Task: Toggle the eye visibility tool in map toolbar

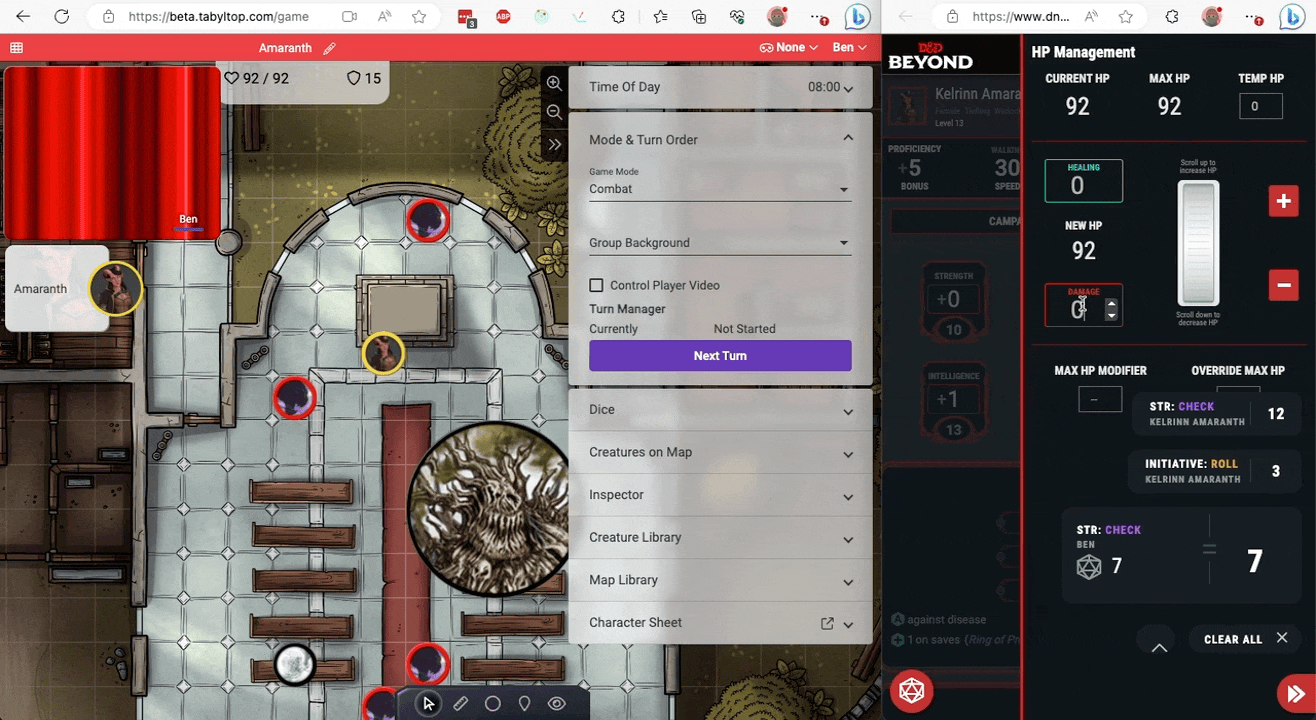Action: 557,704
